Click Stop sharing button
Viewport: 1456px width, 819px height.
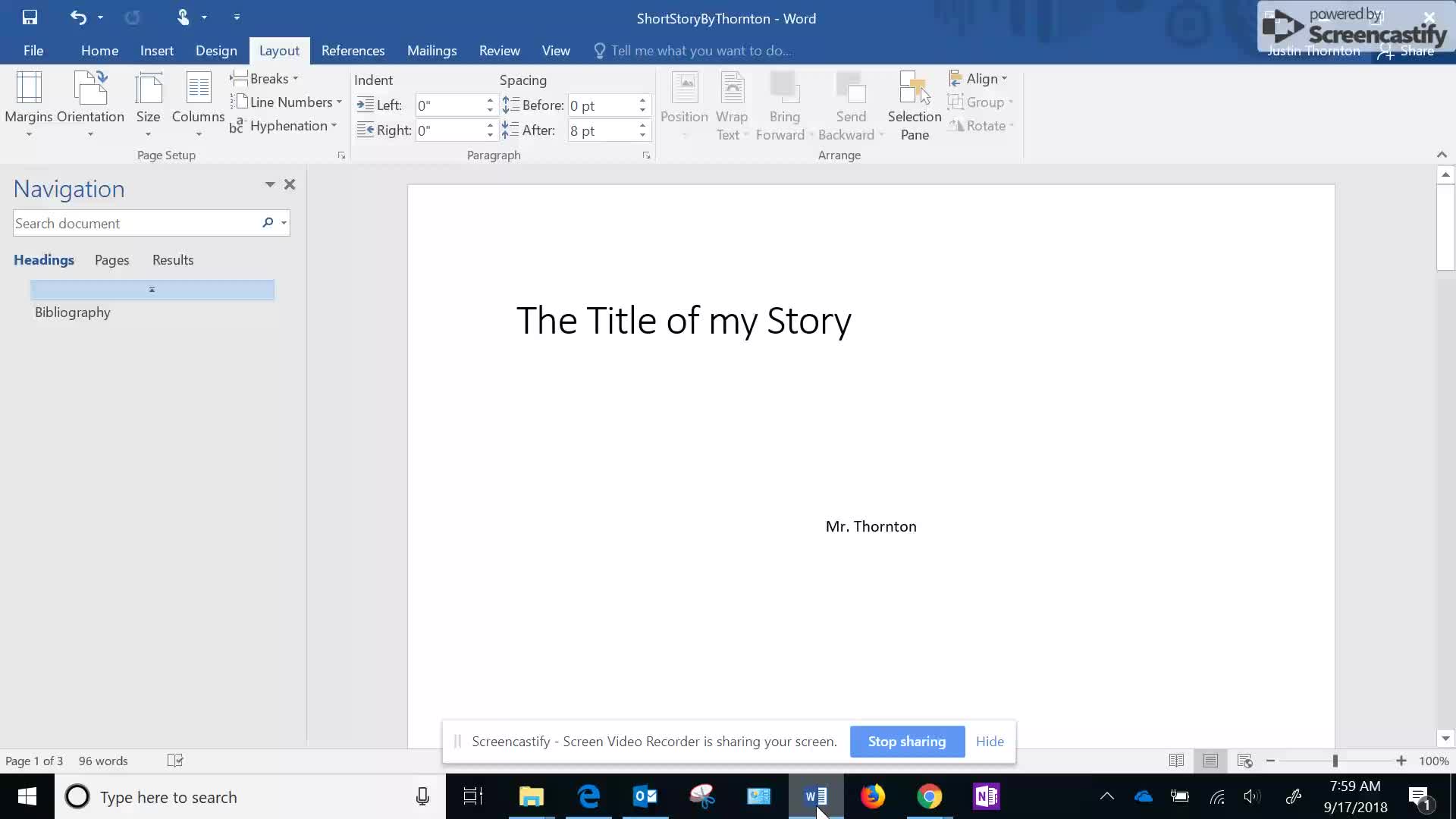(x=907, y=741)
